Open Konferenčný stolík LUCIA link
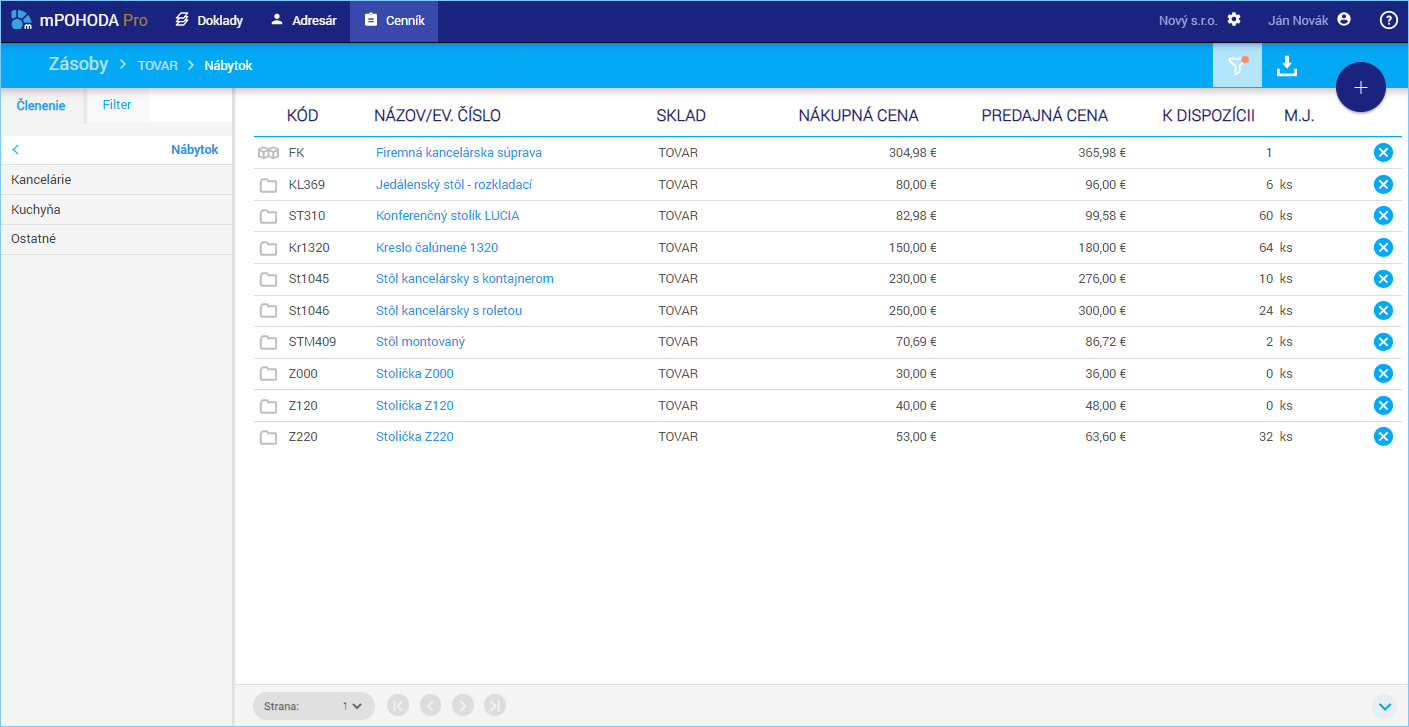 (447, 216)
